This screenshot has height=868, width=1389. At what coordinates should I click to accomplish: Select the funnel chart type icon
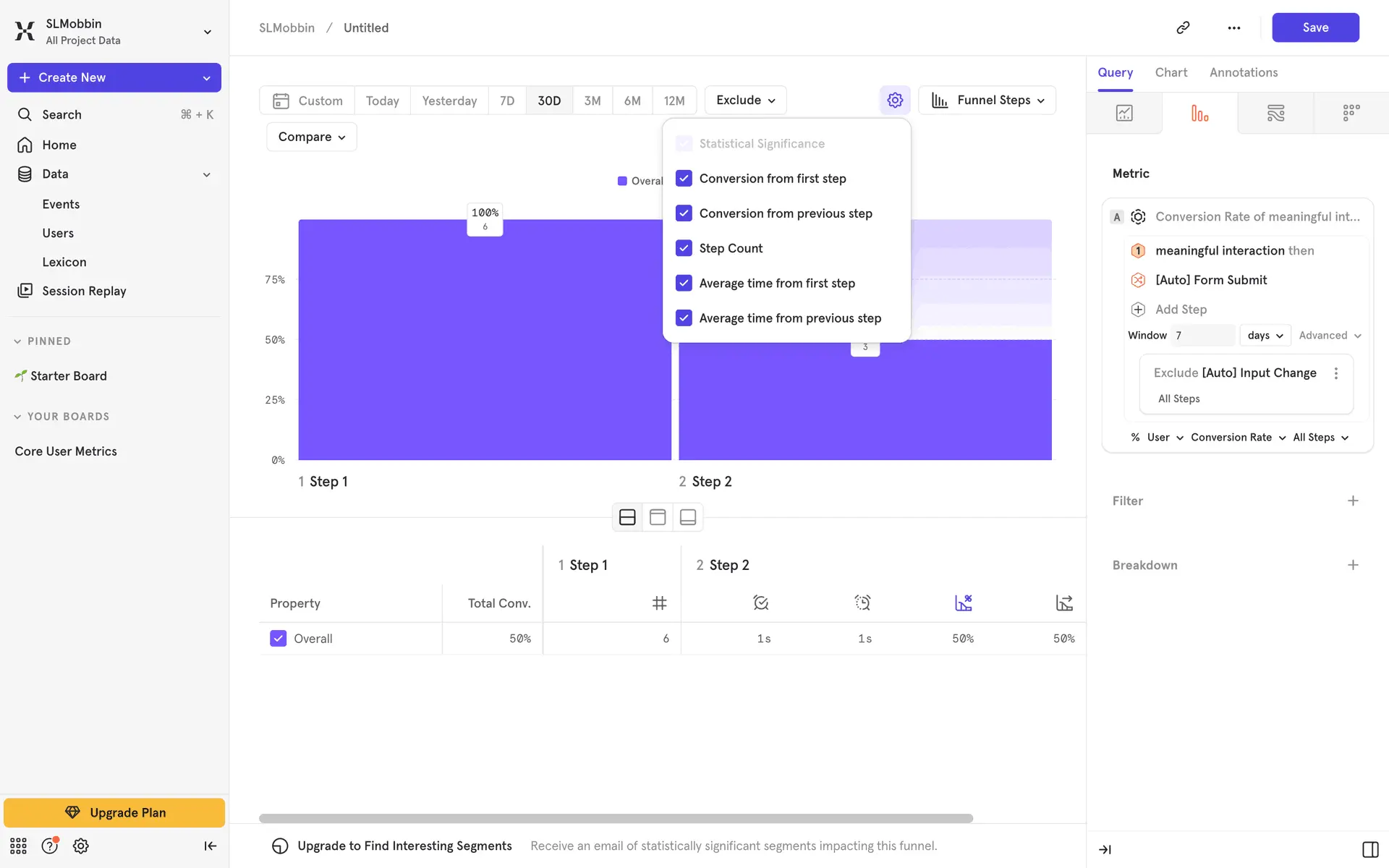[1199, 114]
